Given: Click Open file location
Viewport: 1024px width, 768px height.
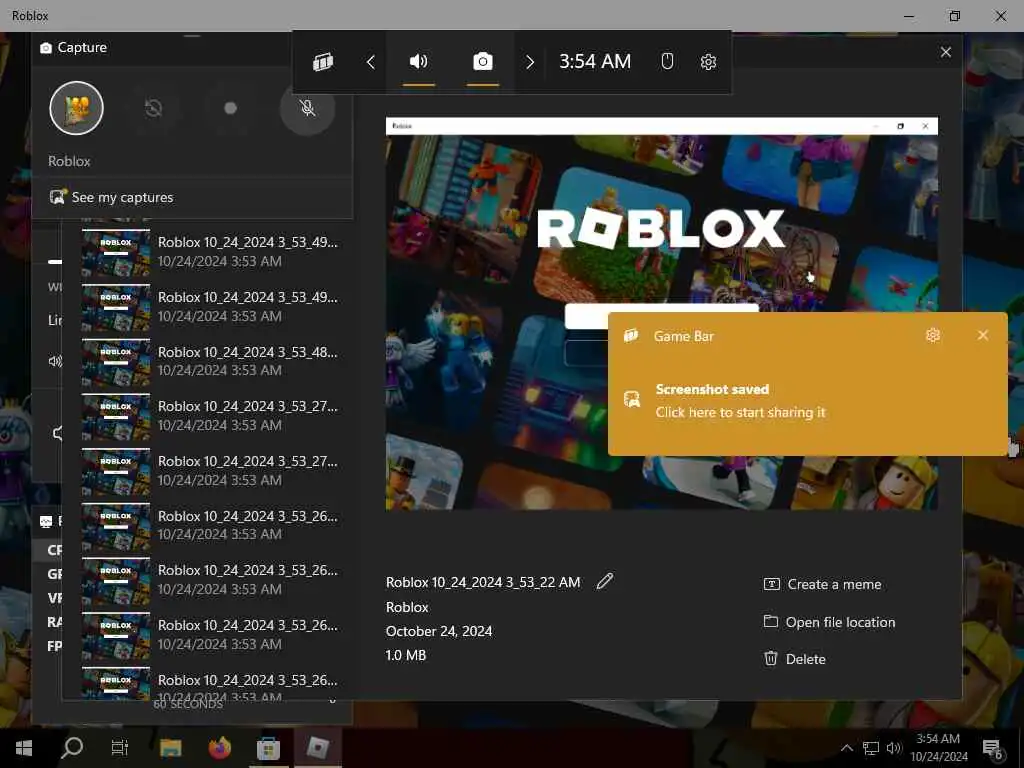Looking at the screenshot, I should point(829,622).
